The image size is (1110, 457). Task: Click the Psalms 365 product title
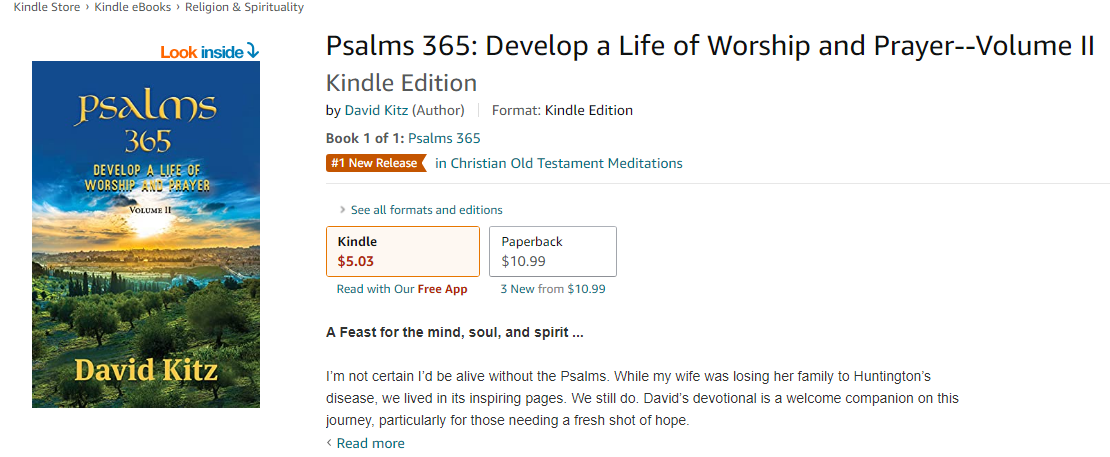tap(709, 47)
